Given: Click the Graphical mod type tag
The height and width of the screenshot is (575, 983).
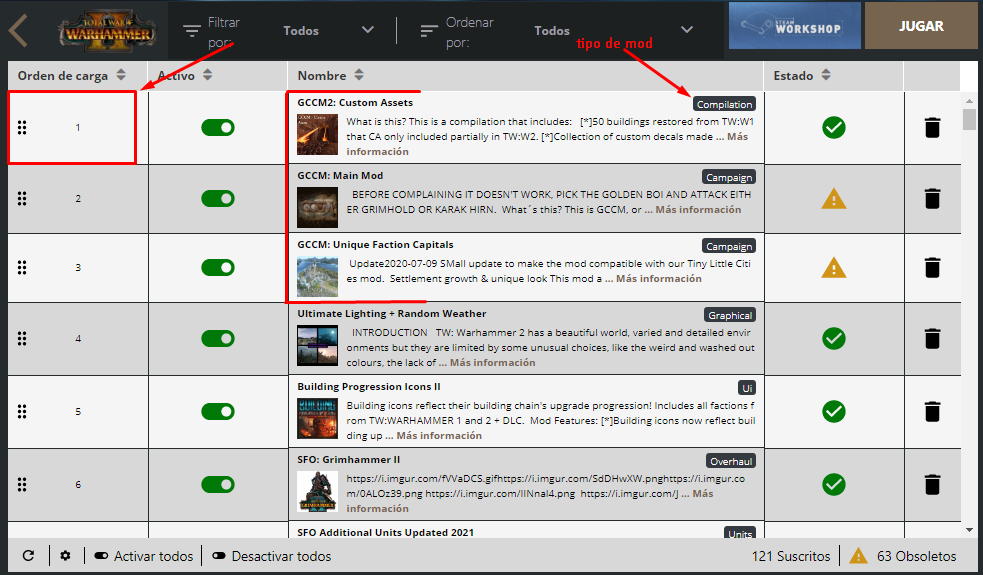Looking at the screenshot, I should 730,315.
